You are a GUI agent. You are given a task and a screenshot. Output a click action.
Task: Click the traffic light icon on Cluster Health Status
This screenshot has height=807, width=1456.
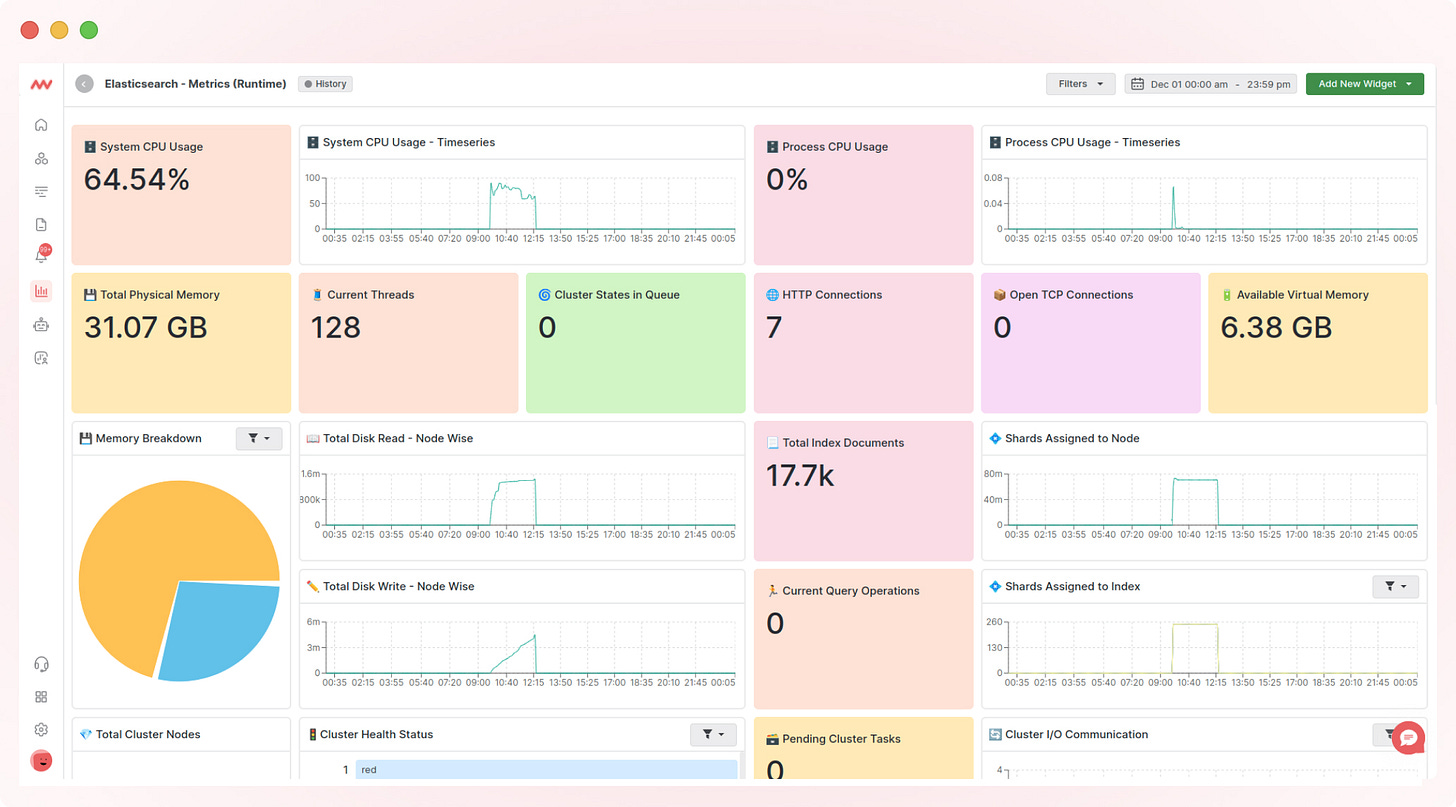coord(312,734)
